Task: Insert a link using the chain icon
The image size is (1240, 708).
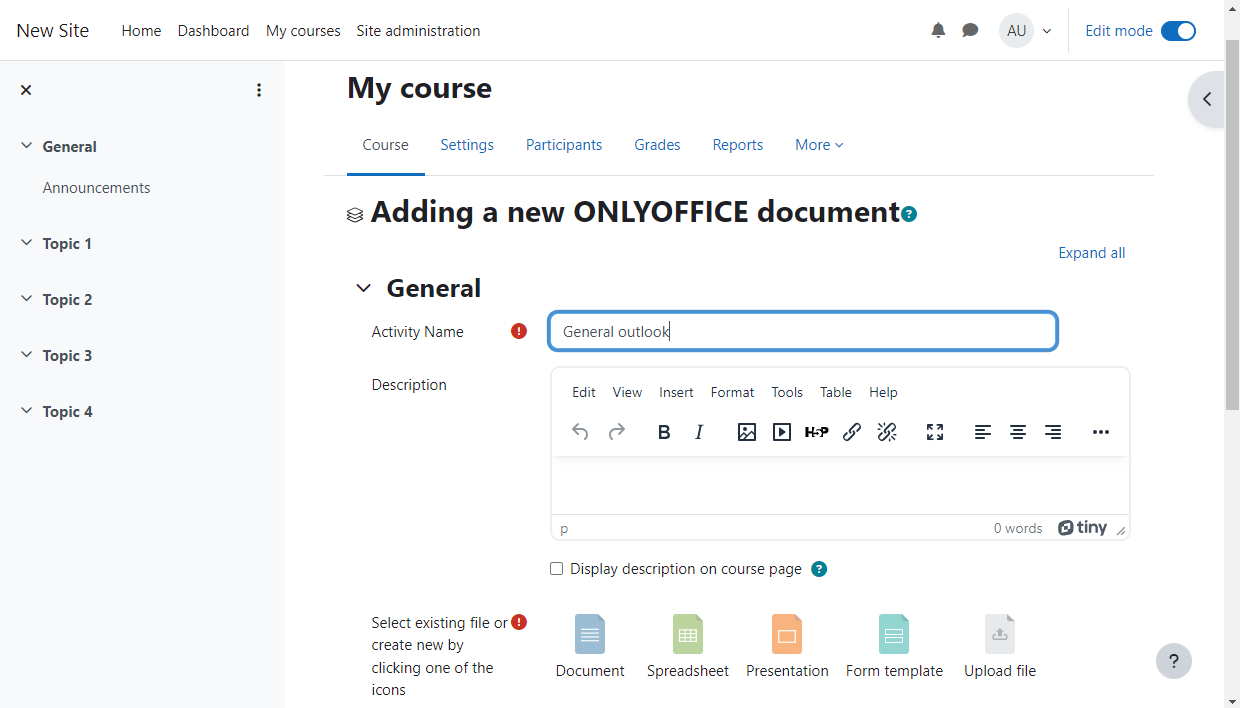Action: (851, 431)
